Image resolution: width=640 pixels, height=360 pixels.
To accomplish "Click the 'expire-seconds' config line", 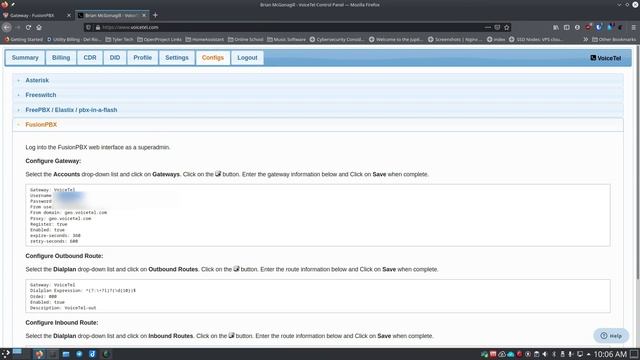I will click(x=55, y=236).
